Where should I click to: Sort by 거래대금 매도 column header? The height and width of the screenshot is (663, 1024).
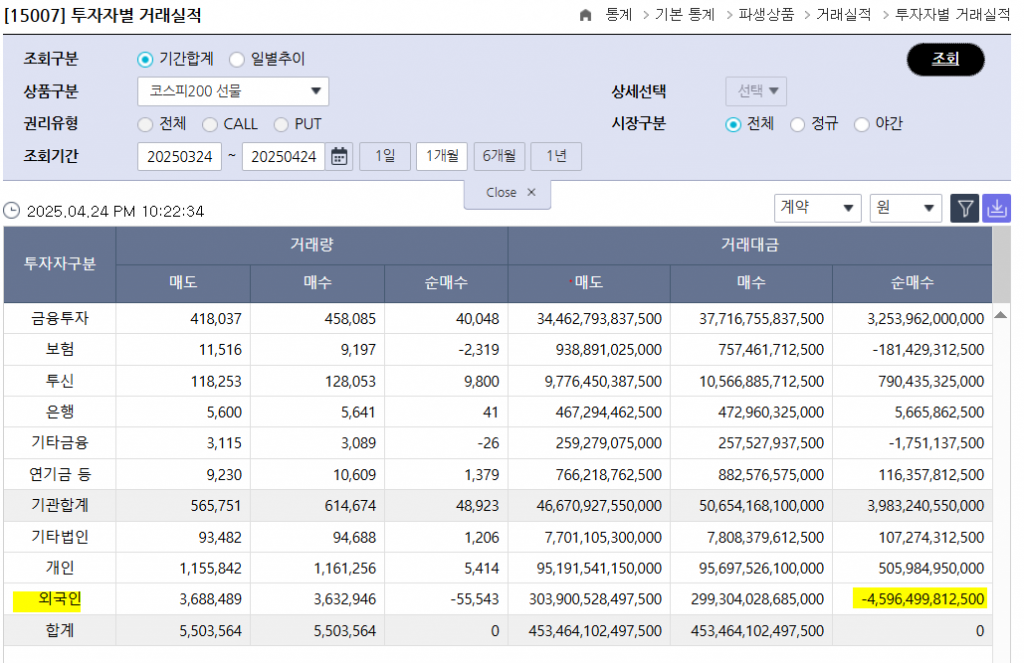[x=588, y=283]
